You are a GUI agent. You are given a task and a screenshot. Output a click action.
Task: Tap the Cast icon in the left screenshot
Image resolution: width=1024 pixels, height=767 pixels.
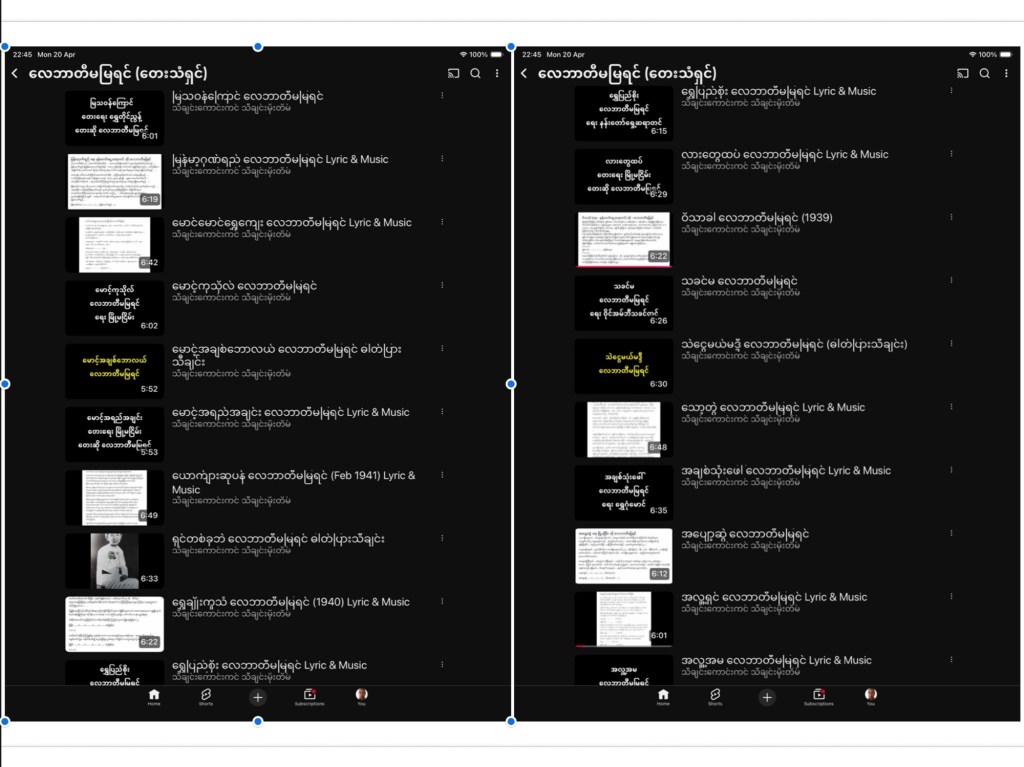coord(453,73)
